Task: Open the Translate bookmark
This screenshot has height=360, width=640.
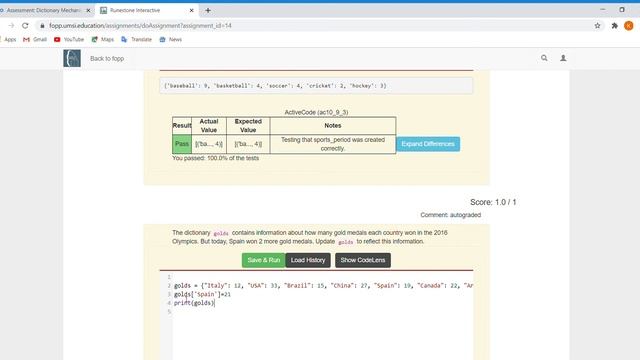Action: coord(137,40)
